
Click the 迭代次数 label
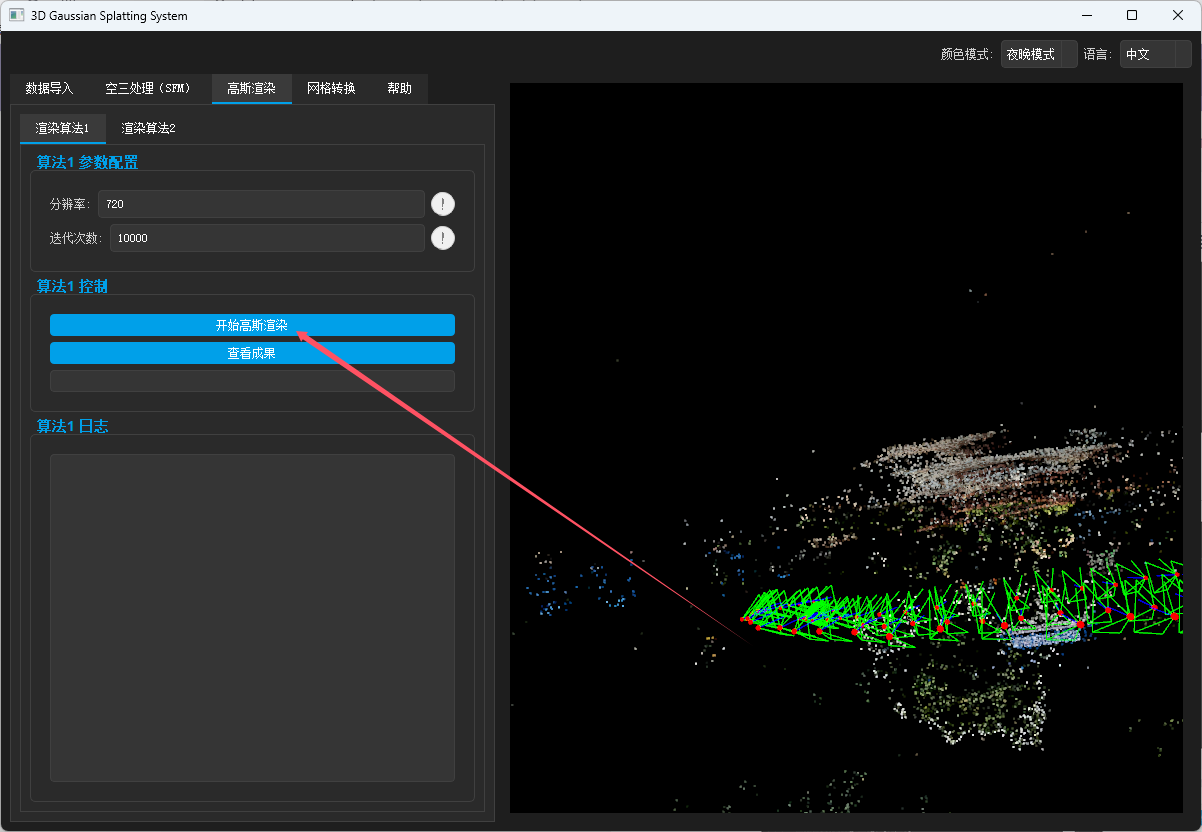pyautogui.click(x=76, y=238)
